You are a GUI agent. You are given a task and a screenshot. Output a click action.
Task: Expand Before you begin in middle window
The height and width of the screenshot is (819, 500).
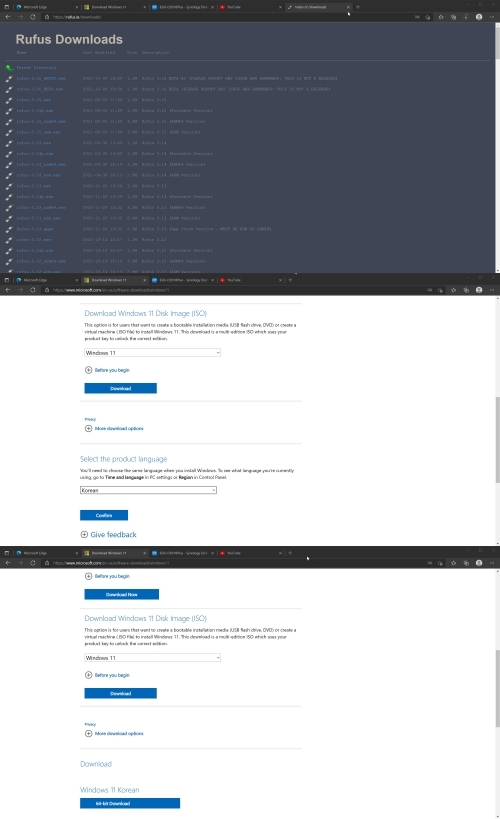point(107,370)
